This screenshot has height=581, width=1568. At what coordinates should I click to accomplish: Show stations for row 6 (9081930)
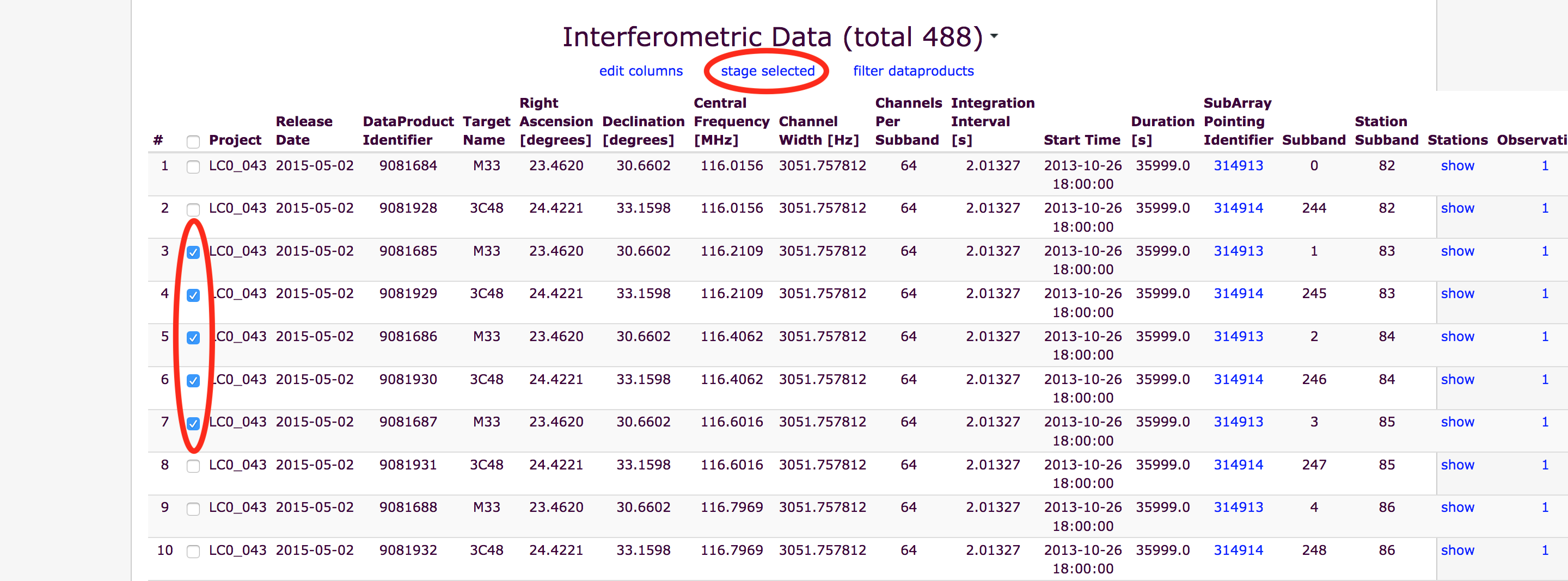tap(1457, 380)
